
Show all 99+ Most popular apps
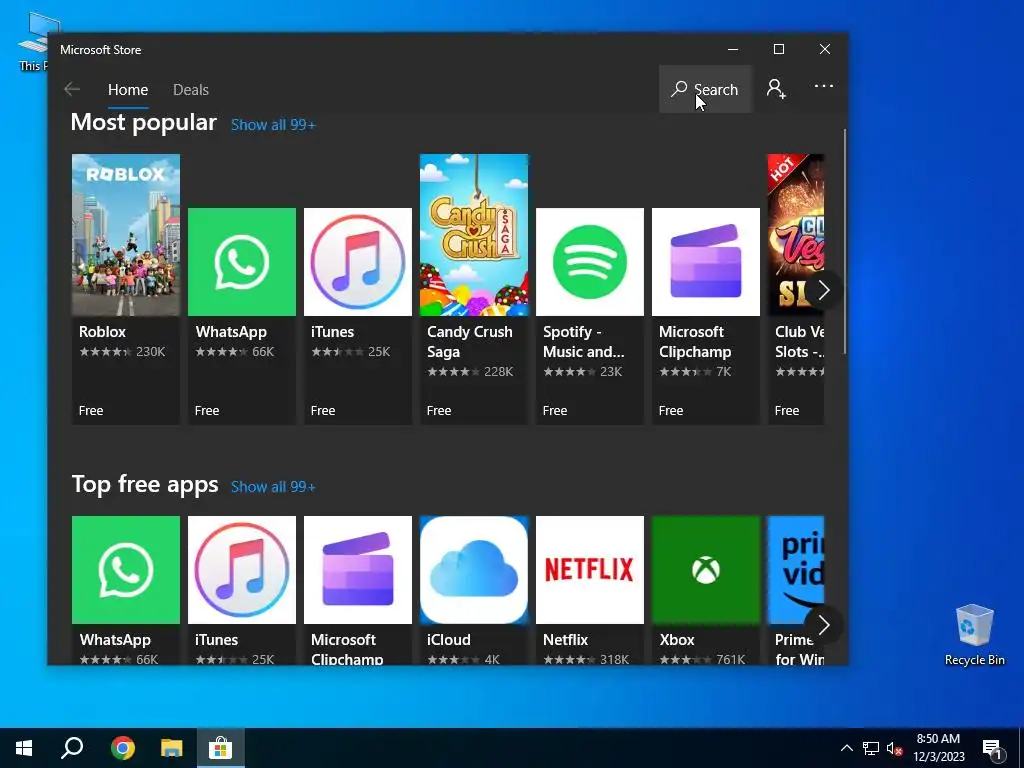273,125
